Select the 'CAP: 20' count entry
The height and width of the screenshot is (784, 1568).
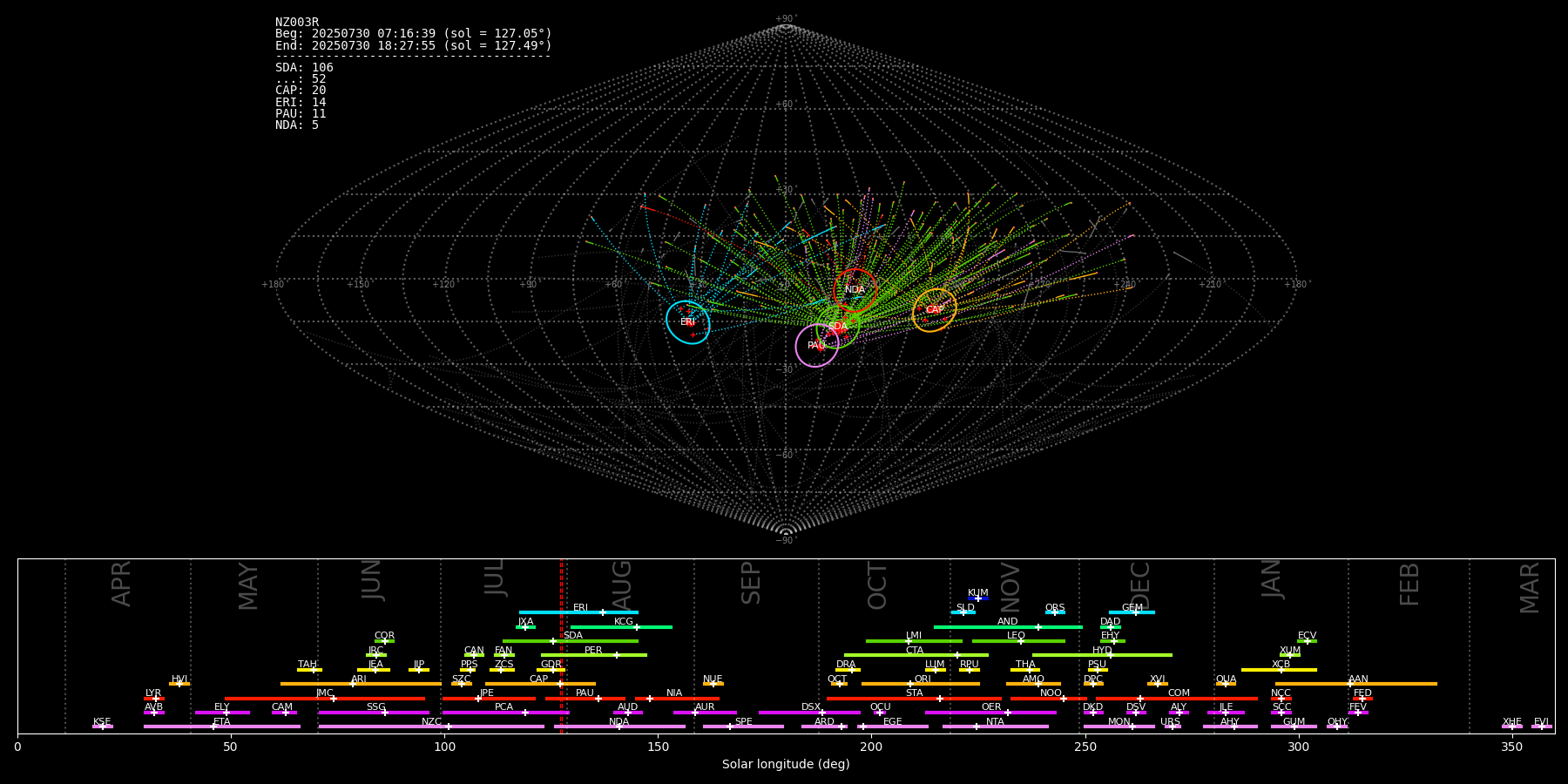point(301,91)
